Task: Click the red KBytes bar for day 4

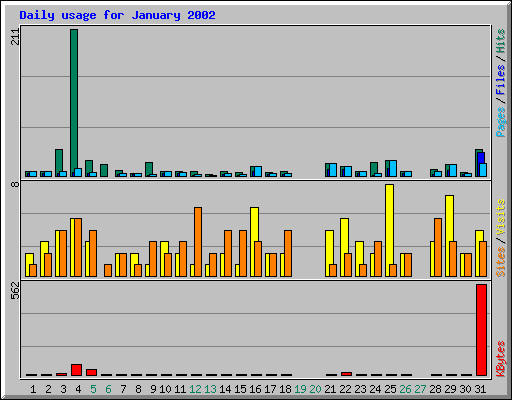Action: point(76,370)
